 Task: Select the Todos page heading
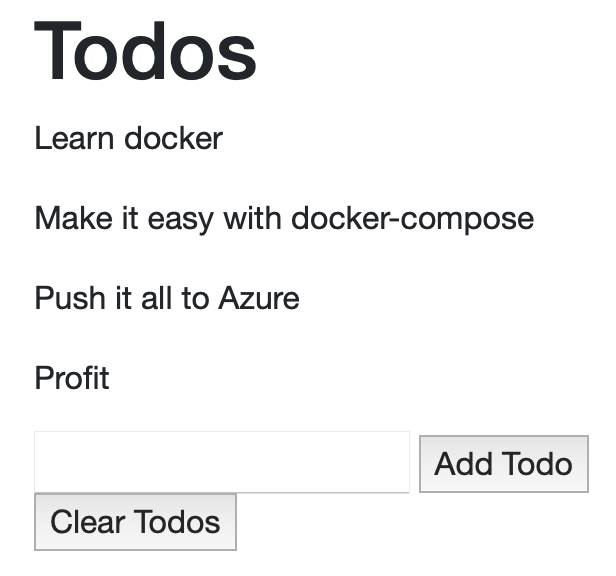click(146, 52)
